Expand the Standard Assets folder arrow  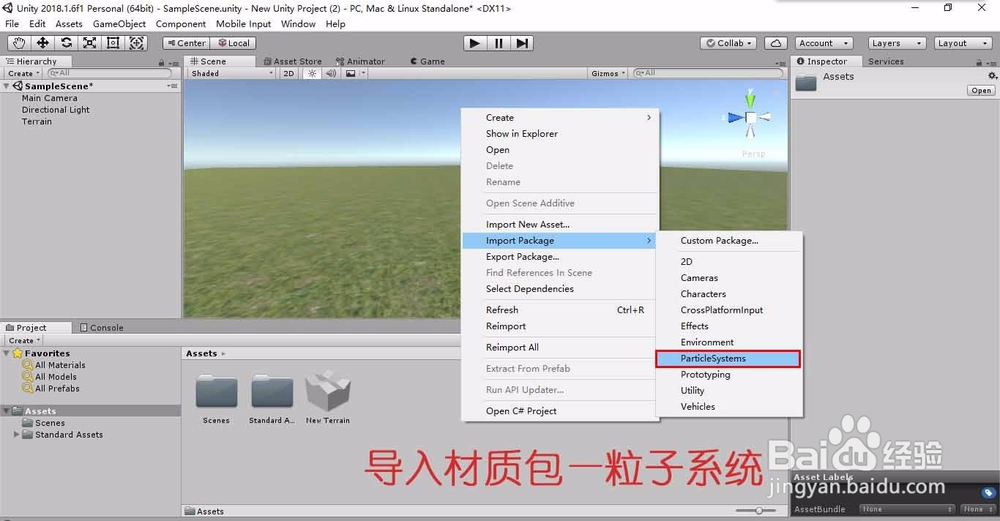click(x=17, y=434)
